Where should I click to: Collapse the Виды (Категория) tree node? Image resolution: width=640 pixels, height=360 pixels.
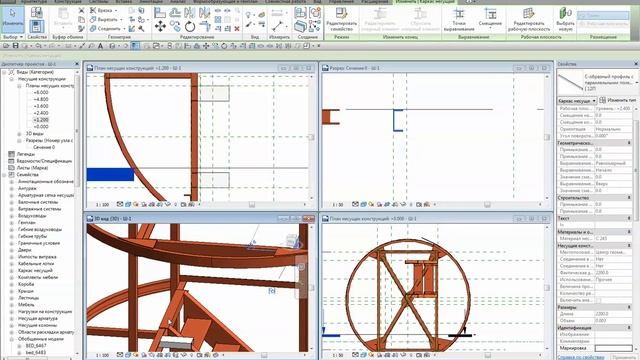pyautogui.click(x=4, y=72)
